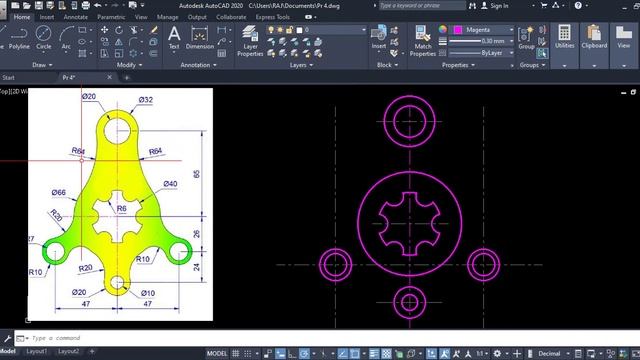Click the Erase tool icon

154,30
